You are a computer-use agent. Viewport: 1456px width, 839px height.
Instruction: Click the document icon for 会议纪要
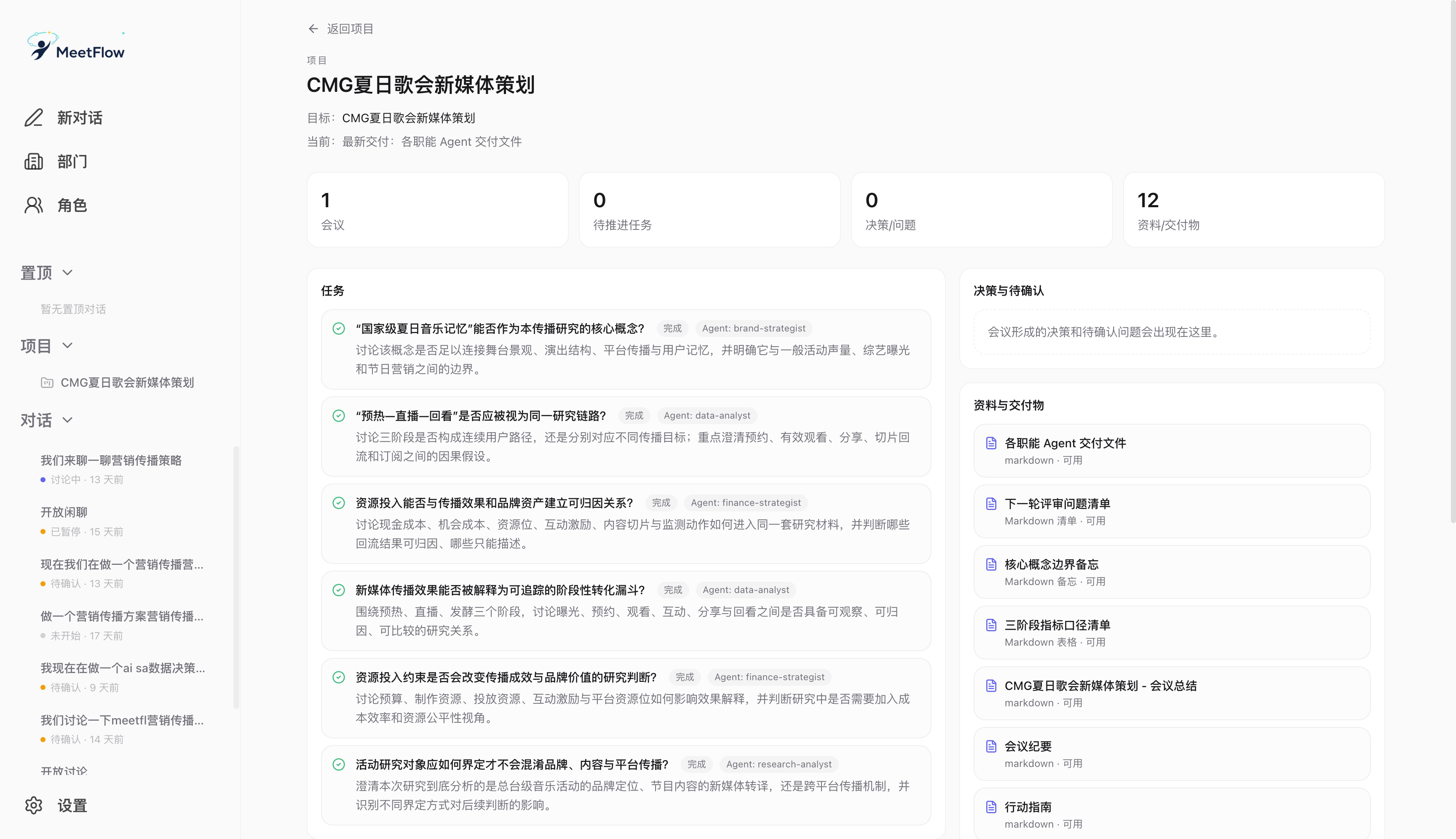(991, 746)
